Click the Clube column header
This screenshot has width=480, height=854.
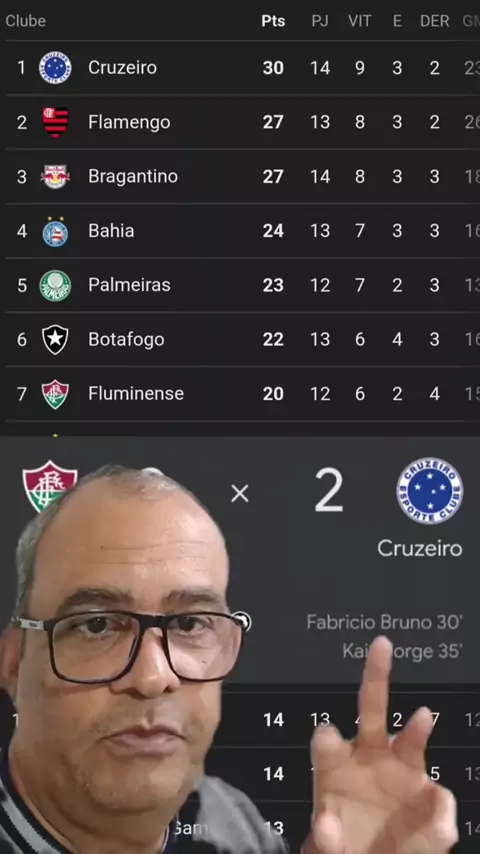[26, 21]
